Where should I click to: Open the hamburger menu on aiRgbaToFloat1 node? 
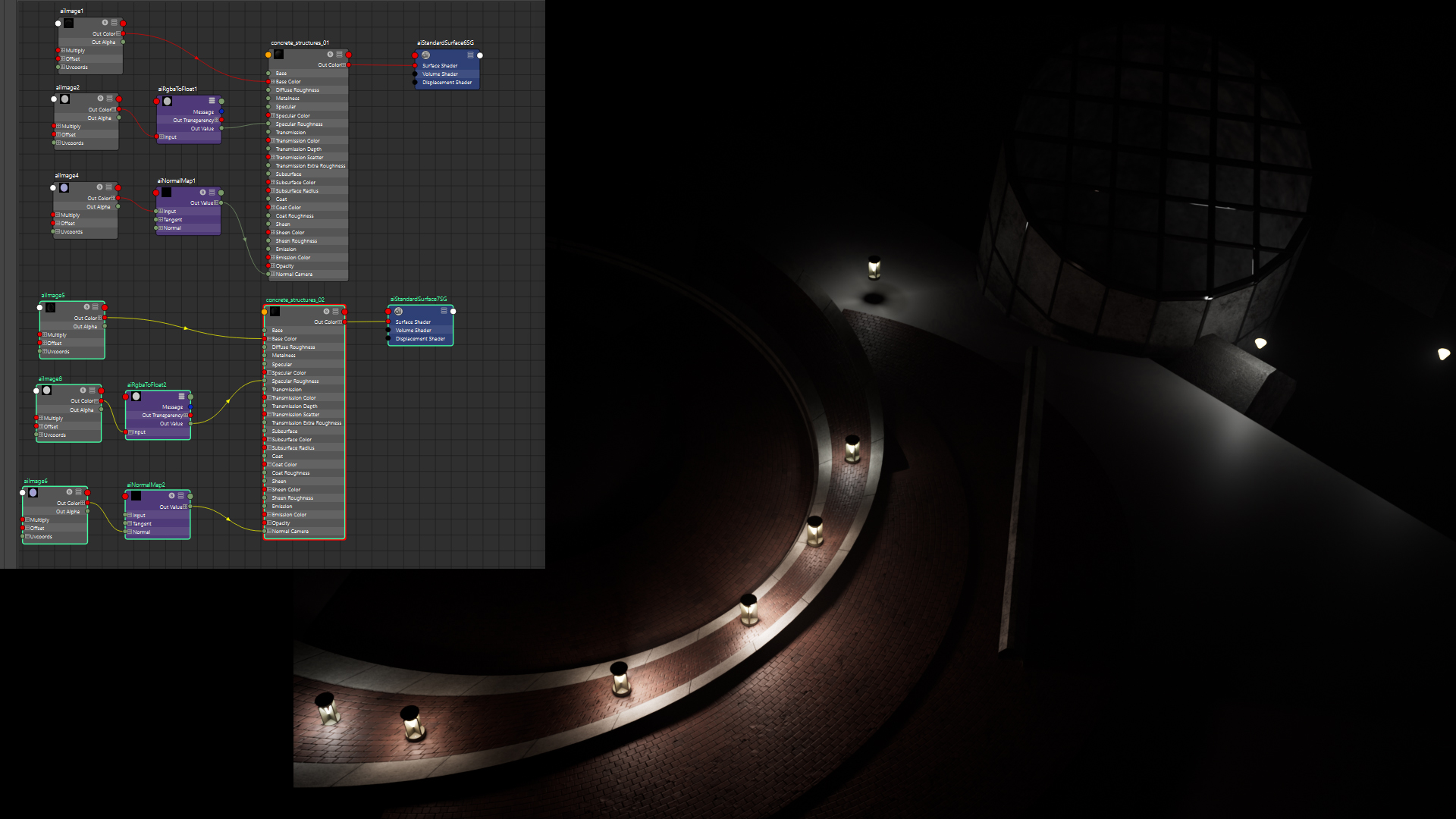212,100
